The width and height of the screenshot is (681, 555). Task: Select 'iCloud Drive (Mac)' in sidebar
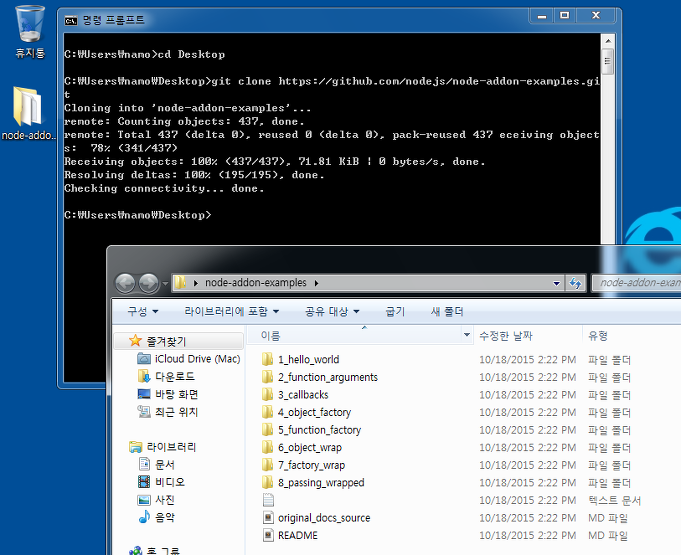[x=198, y=359]
